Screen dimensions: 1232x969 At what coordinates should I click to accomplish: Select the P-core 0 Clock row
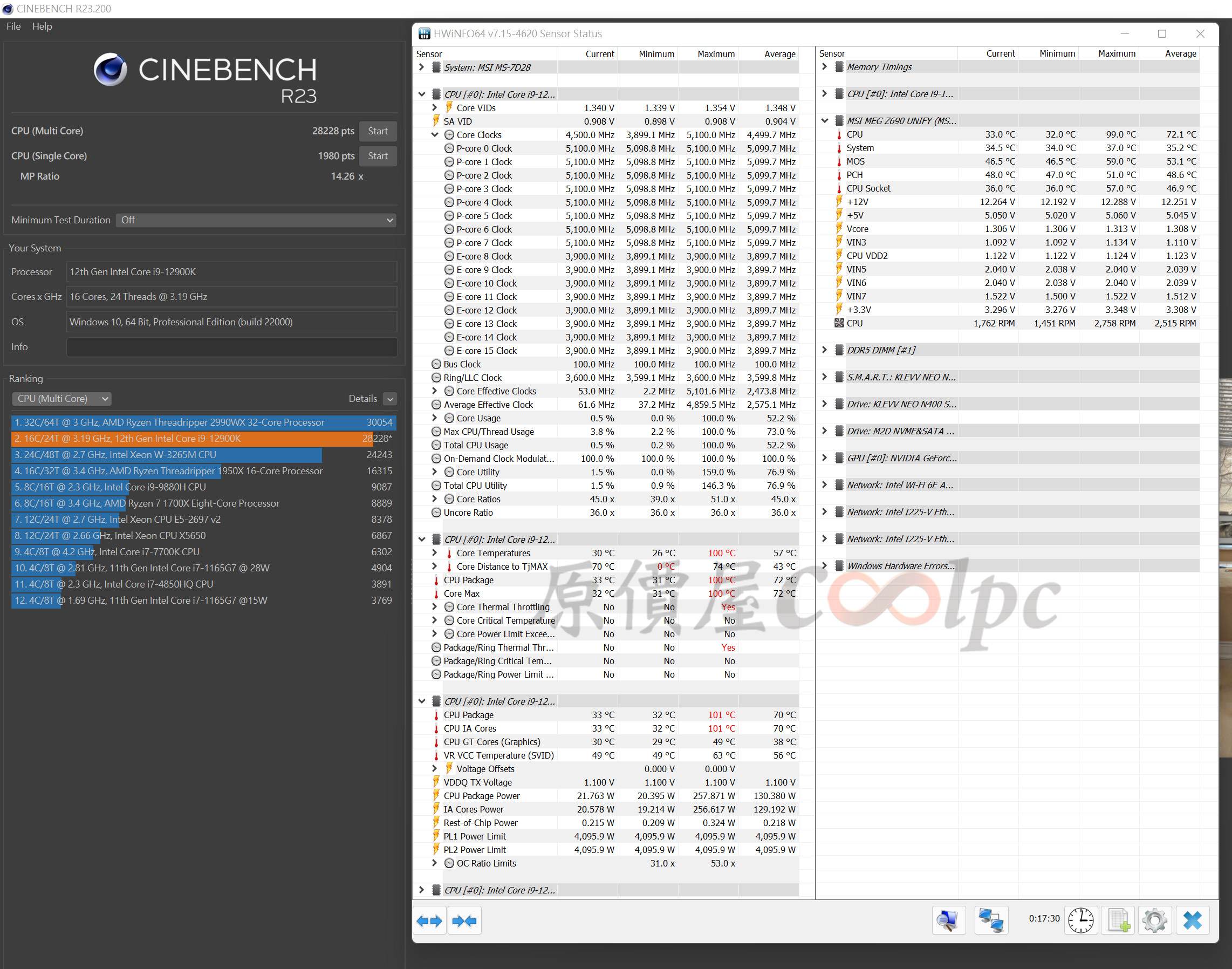pos(607,148)
